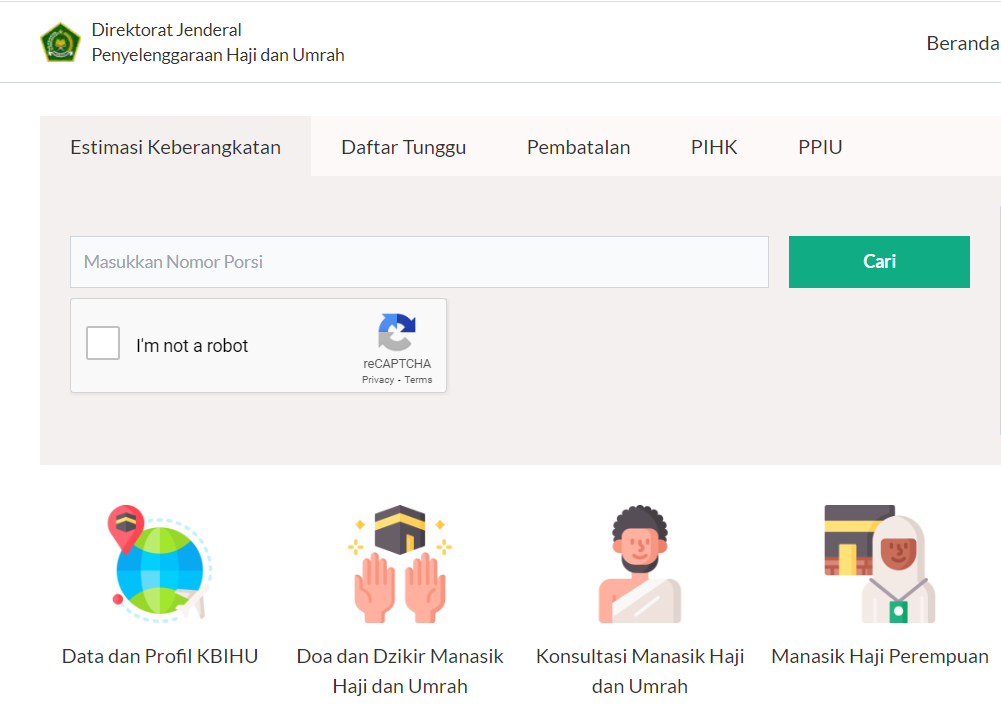Image resolution: width=1001 pixels, height=707 pixels.
Task: Click the Data dan Profil KBIHU text link
Action: (x=160, y=656)
